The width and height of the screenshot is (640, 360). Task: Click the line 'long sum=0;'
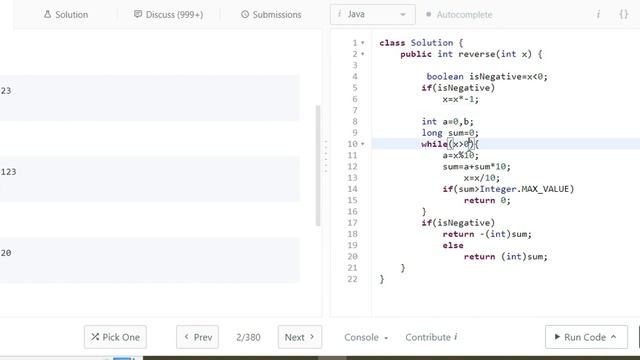[450, 133]
